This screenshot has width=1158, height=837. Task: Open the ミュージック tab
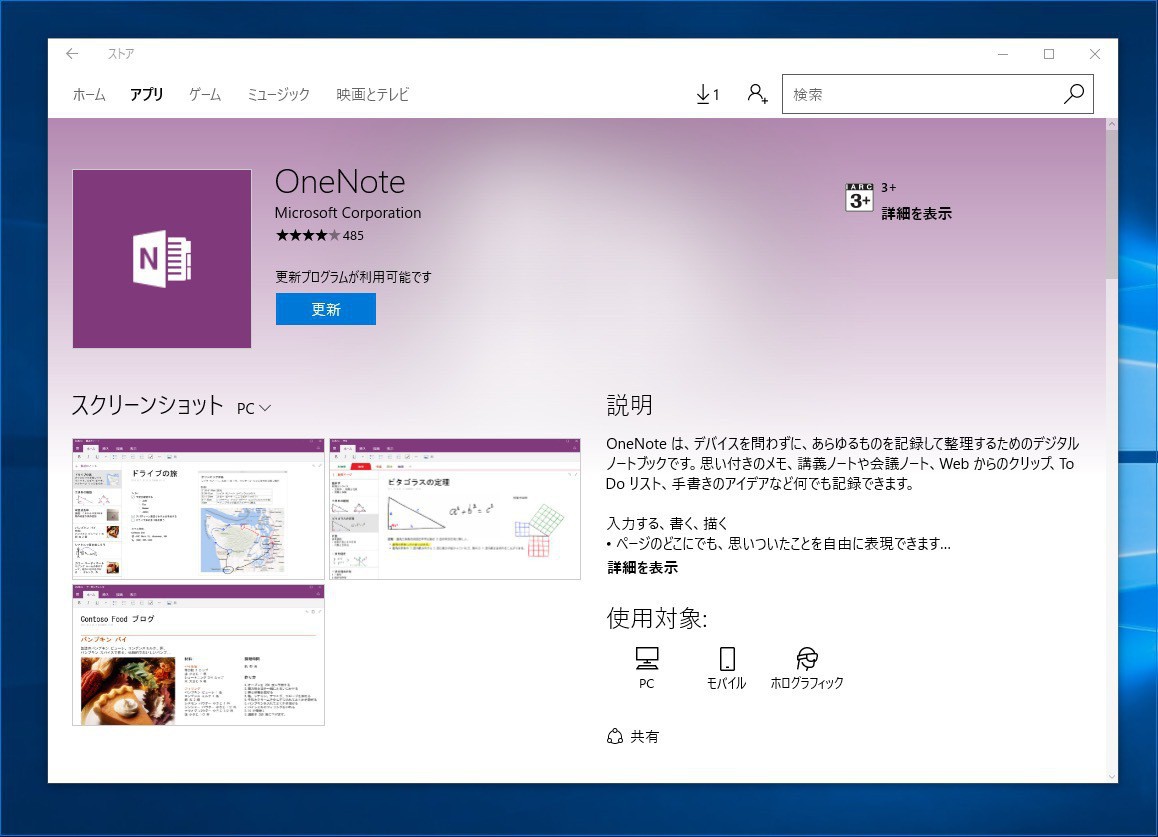pos(278,95)
